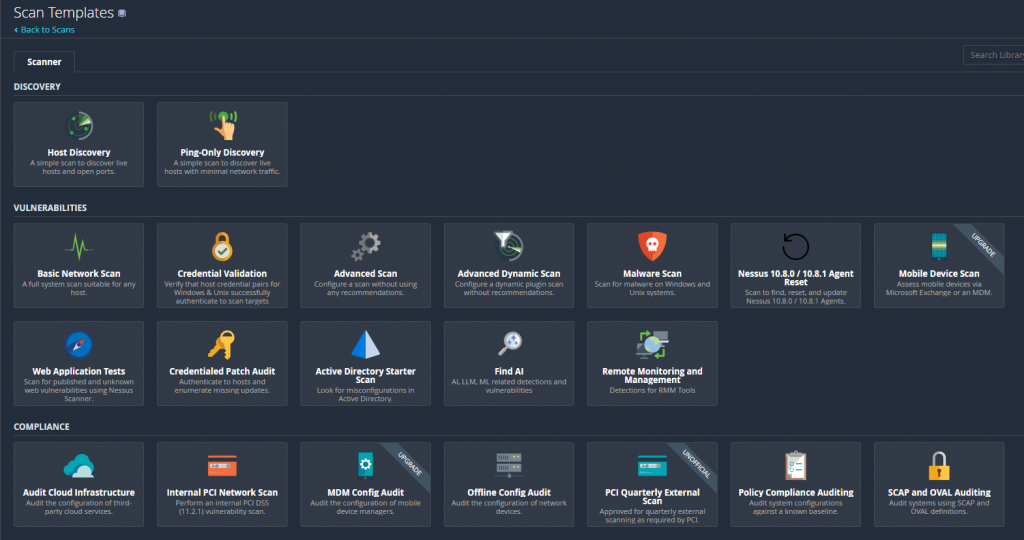Viewport: 1024px width, 540px height.
Task: Click the Credentialed Patch Audit keys icon
Action: click(x=221, y=345)
